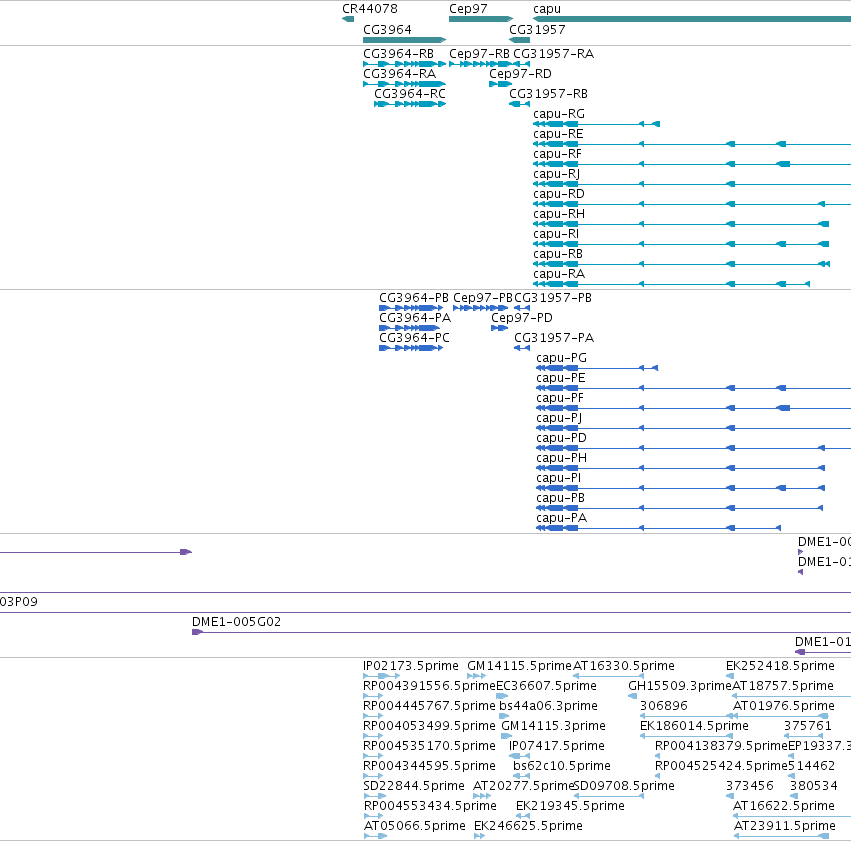Viewport: 851px width, 841px height.
Task: Click protein CG31957-PB
Action: (522, 308)
